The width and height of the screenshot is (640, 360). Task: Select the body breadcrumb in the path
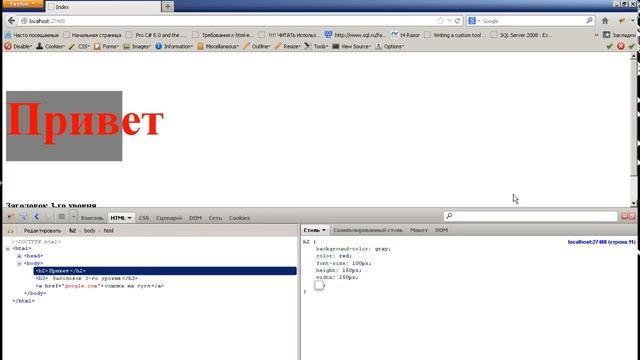(89, 231)
